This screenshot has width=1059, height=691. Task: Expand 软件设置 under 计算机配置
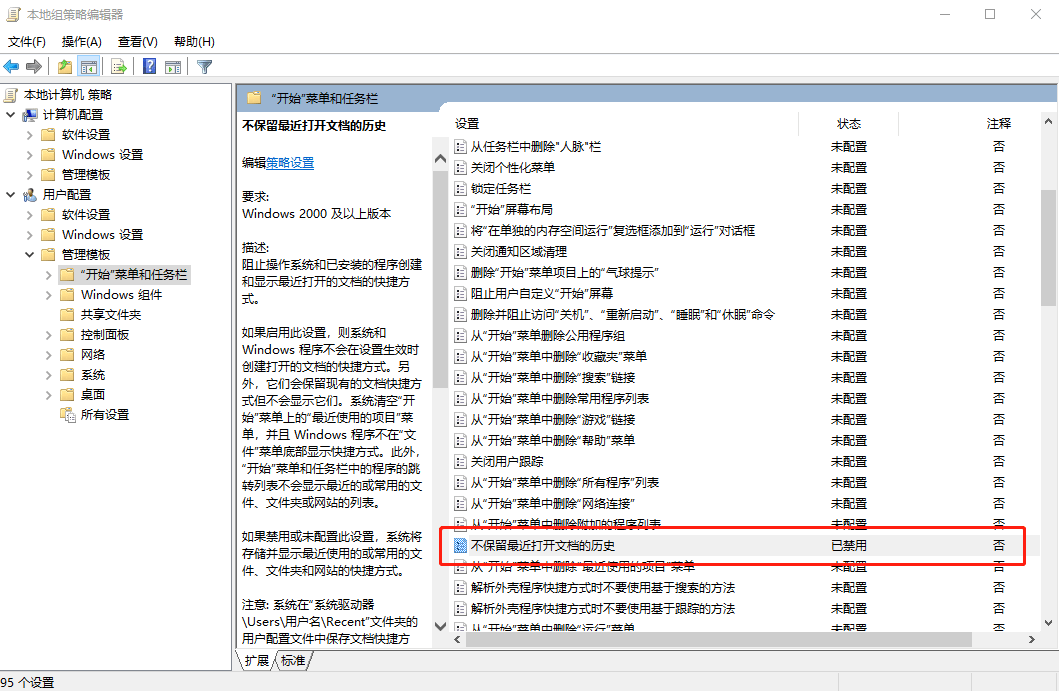pos(29,135)
